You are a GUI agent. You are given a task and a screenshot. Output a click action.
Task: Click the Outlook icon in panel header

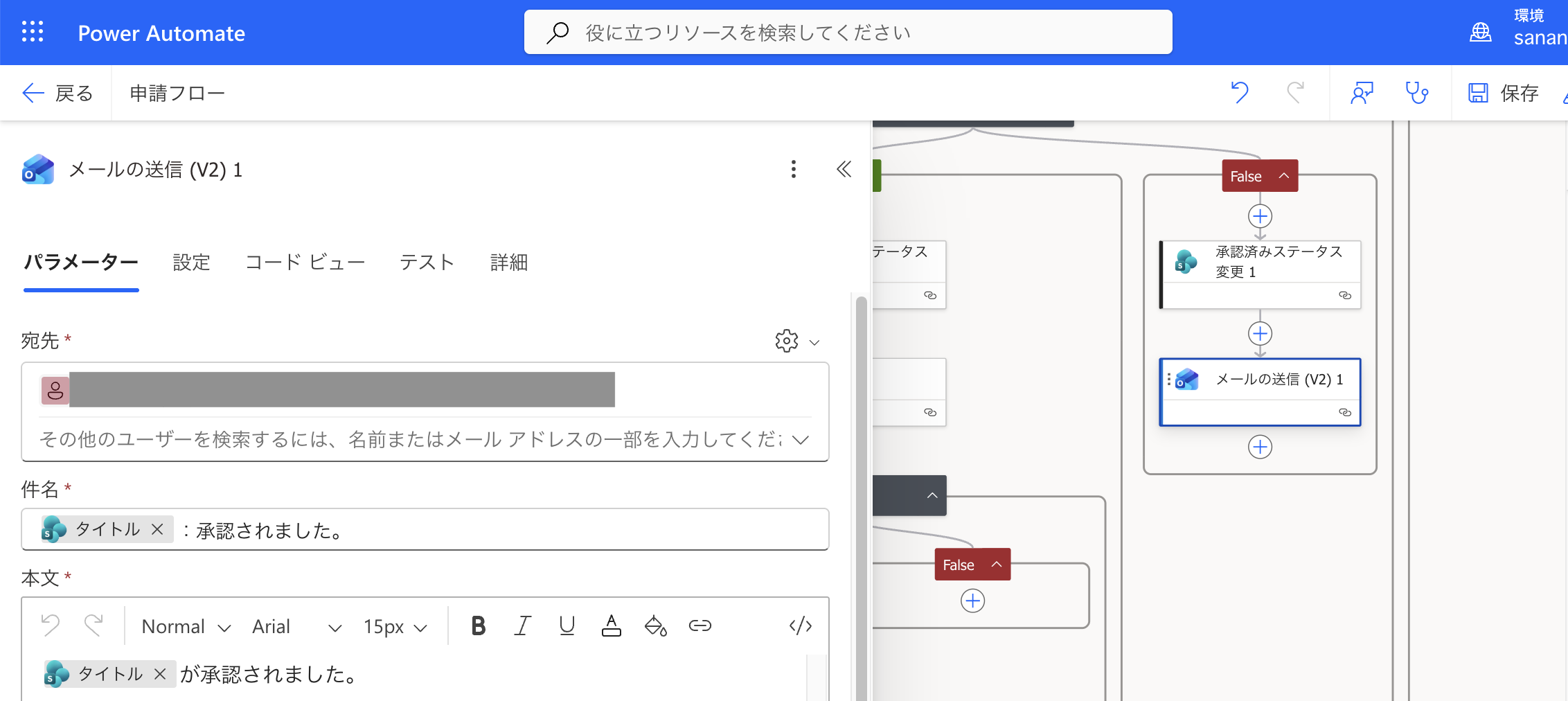(x=38, y=170)
